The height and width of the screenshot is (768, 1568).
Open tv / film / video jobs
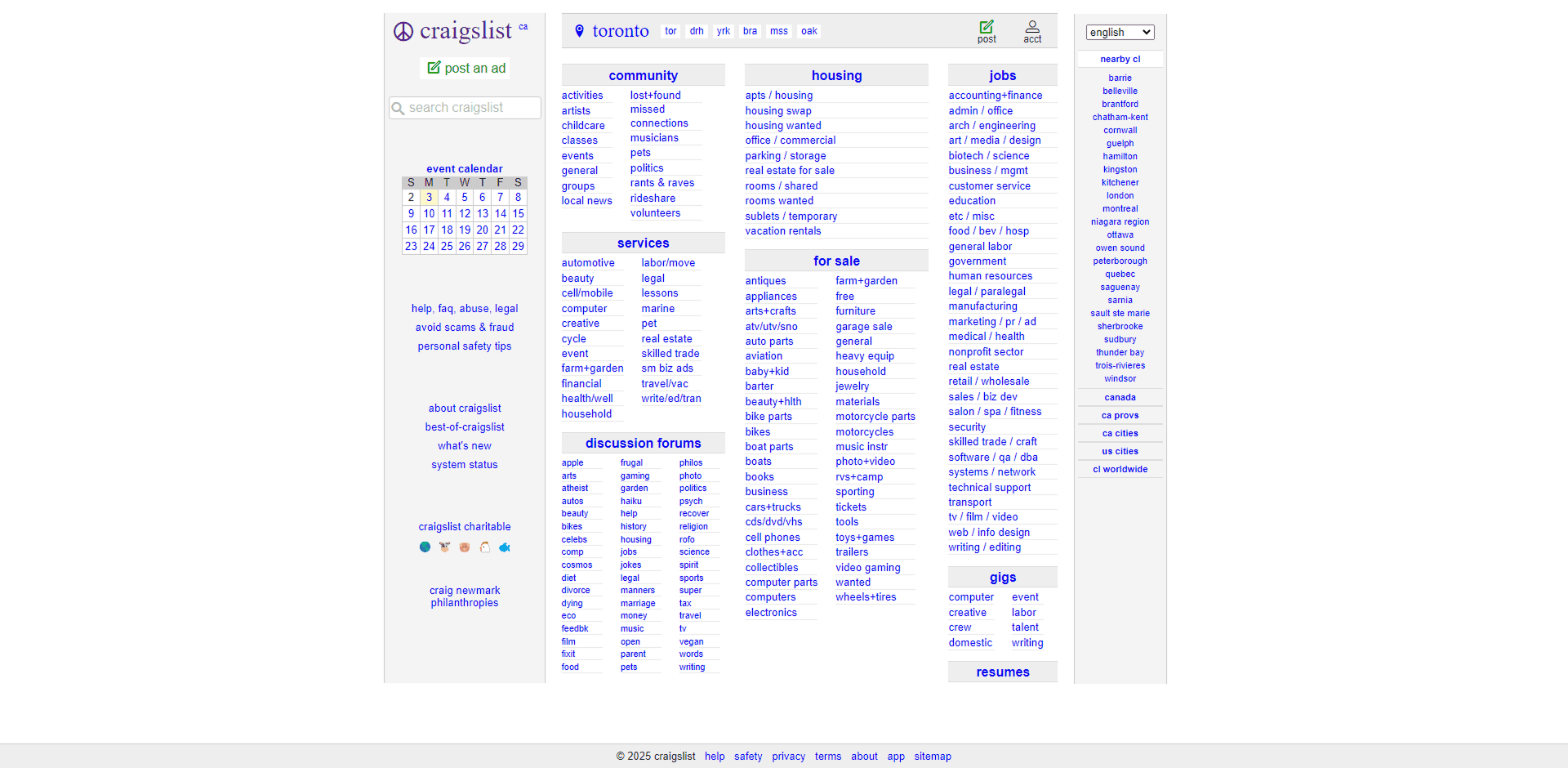[x=982, y=517]
